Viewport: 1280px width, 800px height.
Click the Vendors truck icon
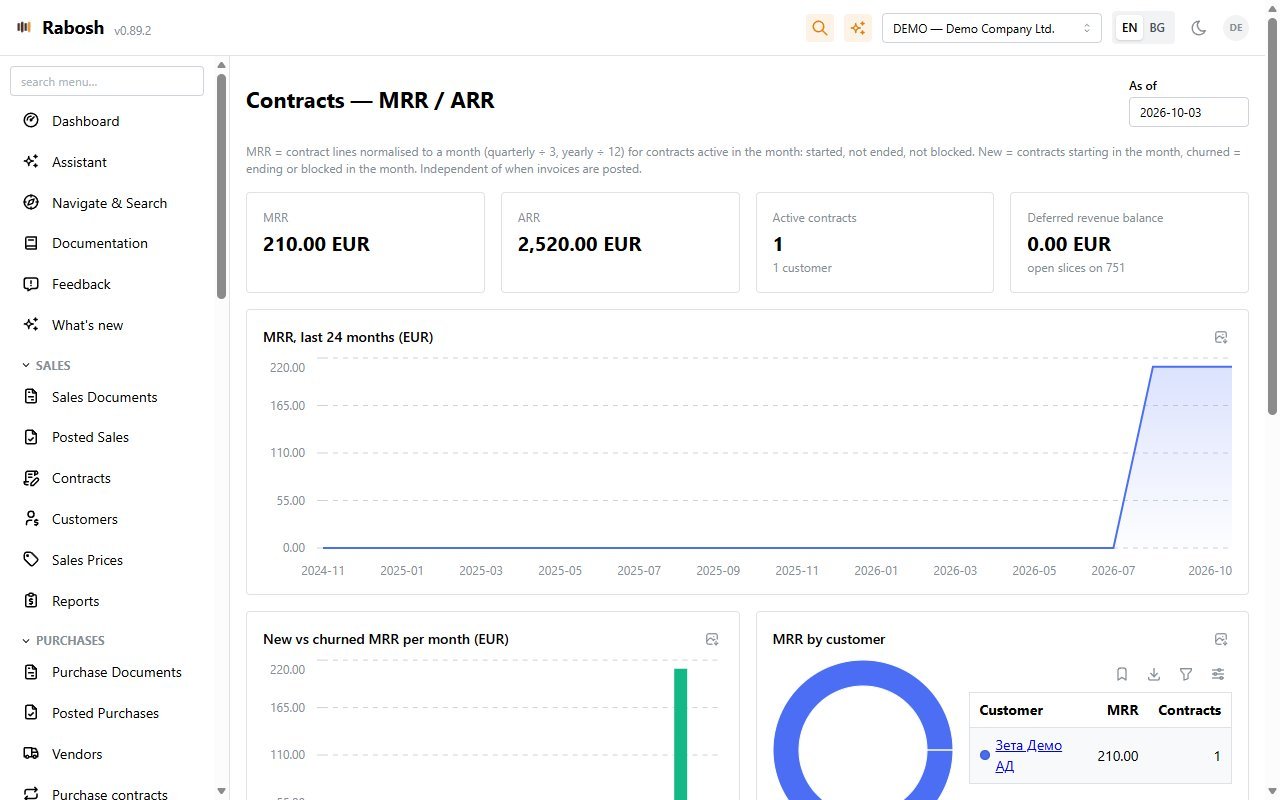pos(31,754)
